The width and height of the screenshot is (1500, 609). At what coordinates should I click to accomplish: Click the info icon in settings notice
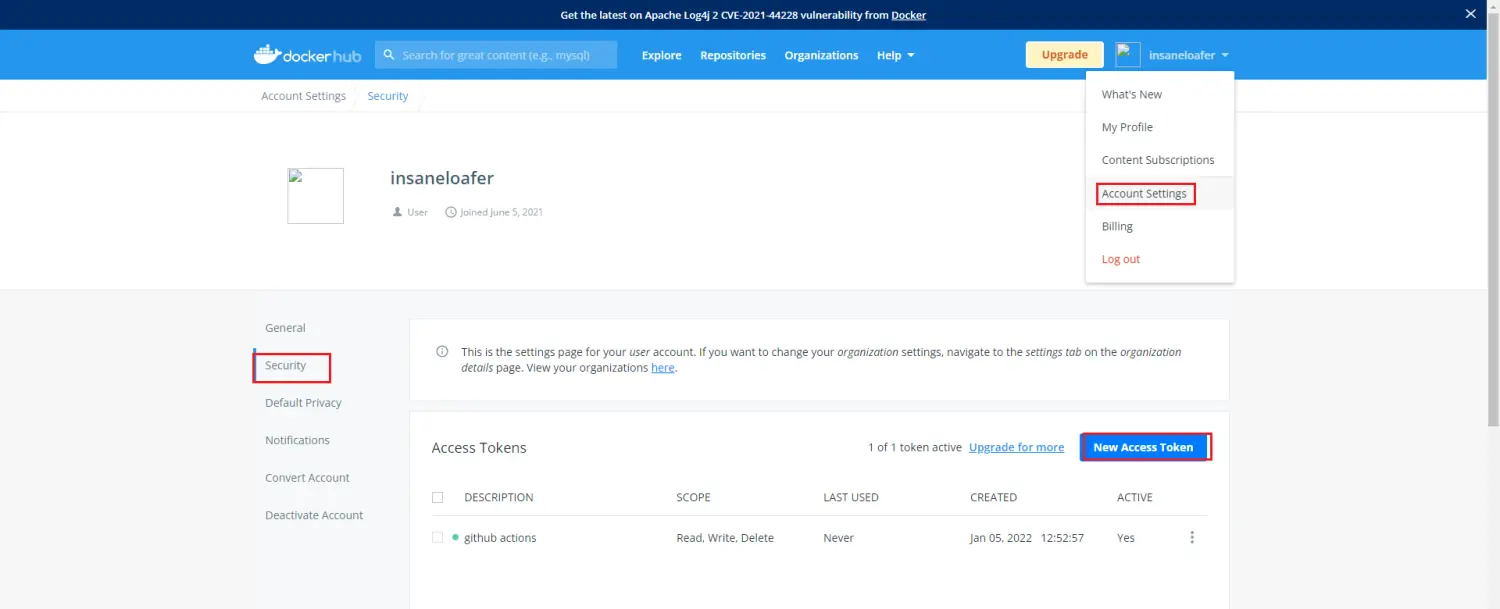pos(442,352)
